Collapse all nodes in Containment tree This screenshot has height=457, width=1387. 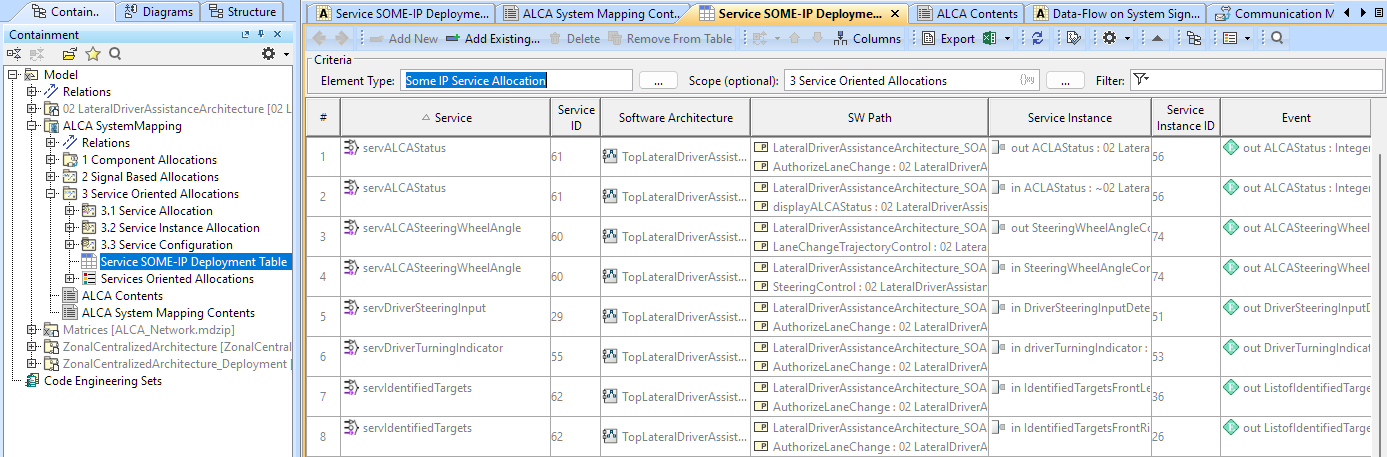16,54
